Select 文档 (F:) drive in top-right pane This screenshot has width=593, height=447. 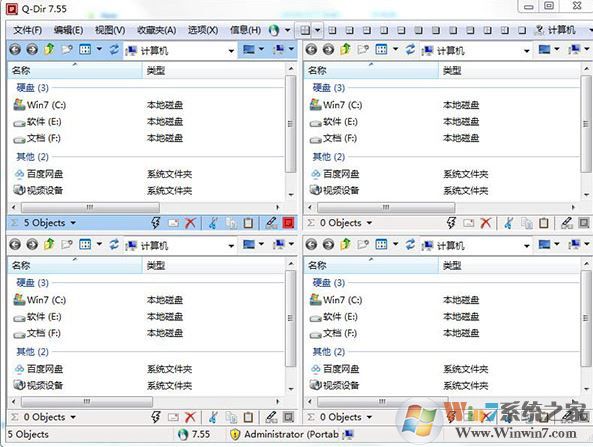(x=333, y=138)
